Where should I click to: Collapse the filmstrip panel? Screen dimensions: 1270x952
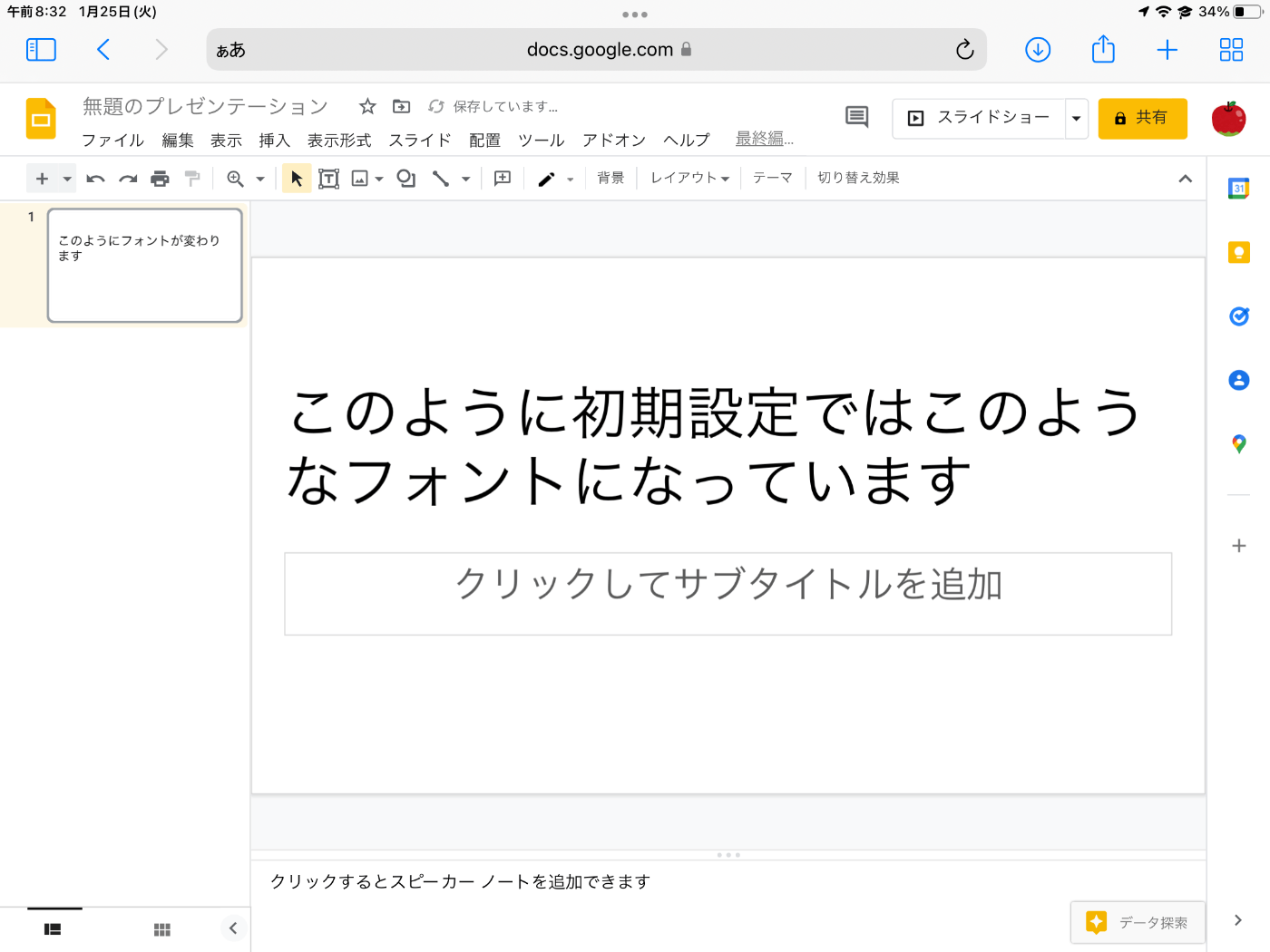(x=233, y=928)
